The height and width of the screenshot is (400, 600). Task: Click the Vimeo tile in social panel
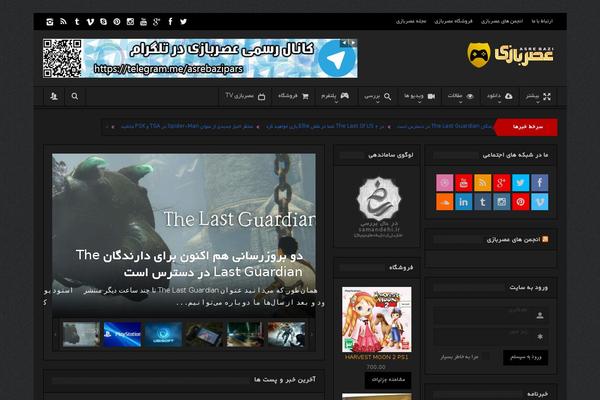click(x=540, y=202)
